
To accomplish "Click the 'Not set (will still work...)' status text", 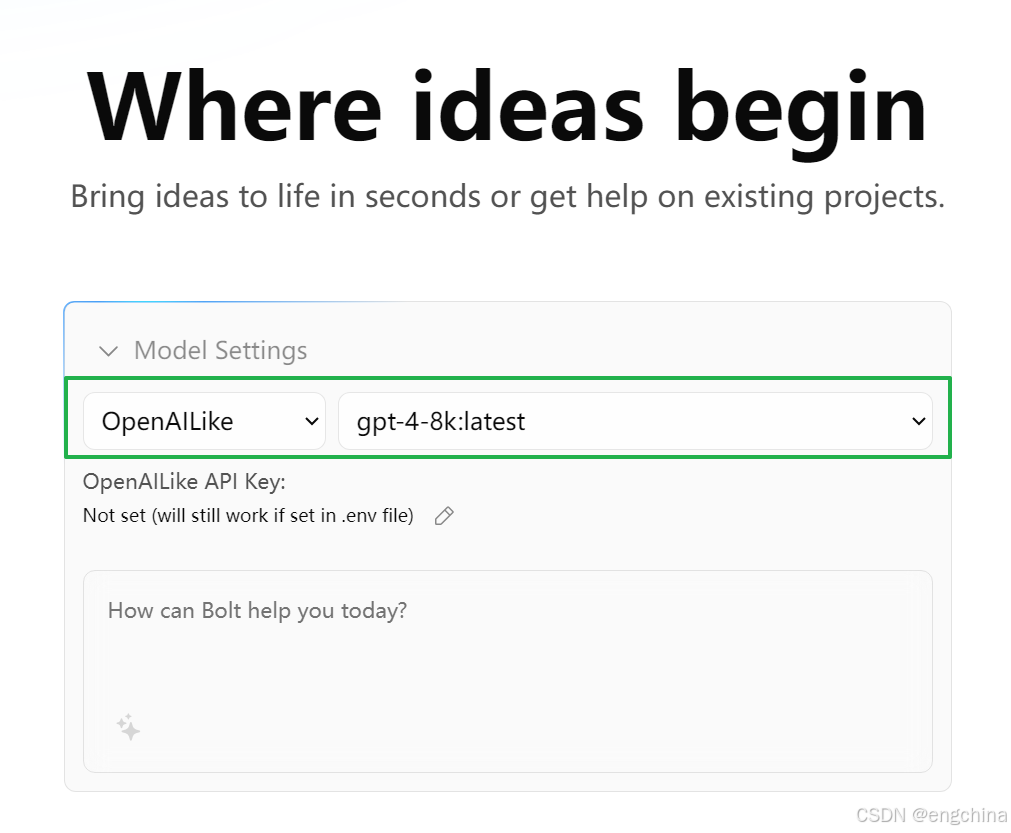I will click(248, 516).
